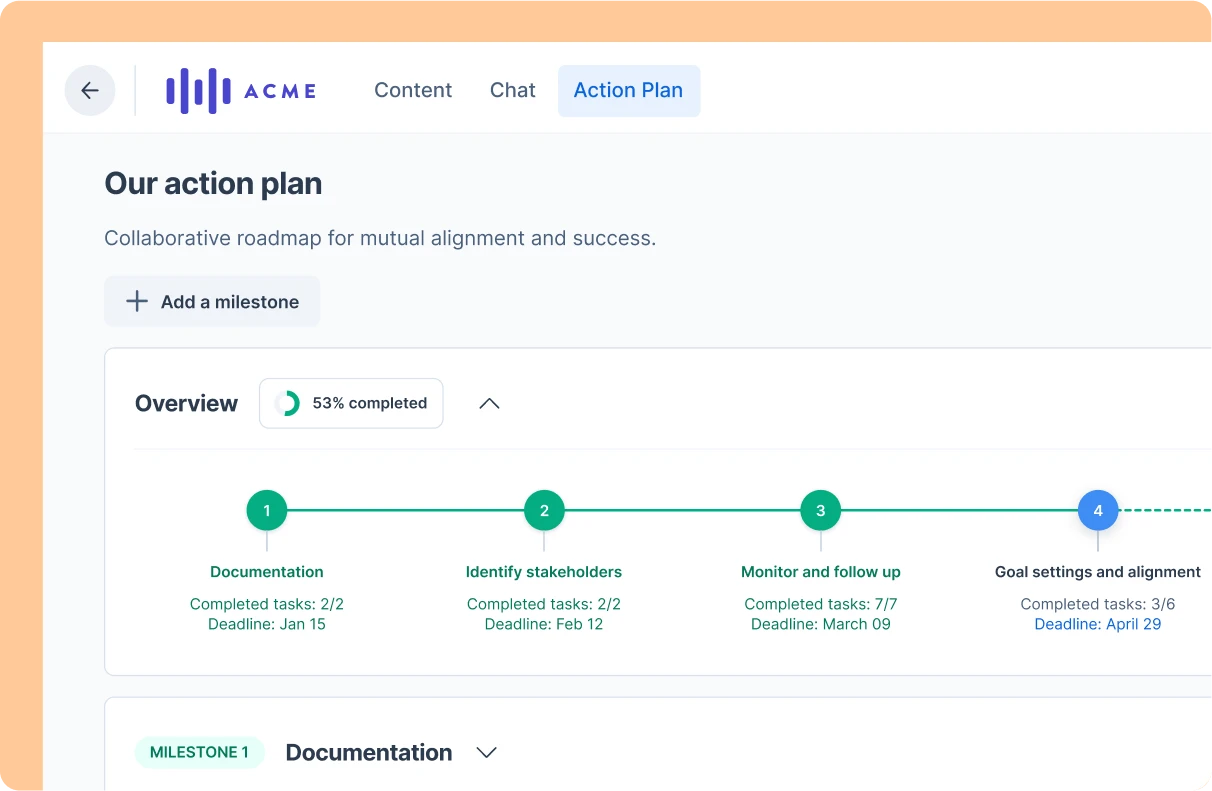Click the plus icon for adding milestone
This screenshot has width=1212, height=791.
pyautogui.click(x=137, y=302)
